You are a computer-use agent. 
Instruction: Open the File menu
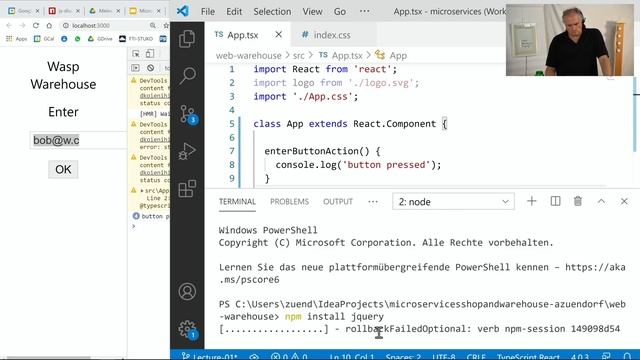[208, 11]
